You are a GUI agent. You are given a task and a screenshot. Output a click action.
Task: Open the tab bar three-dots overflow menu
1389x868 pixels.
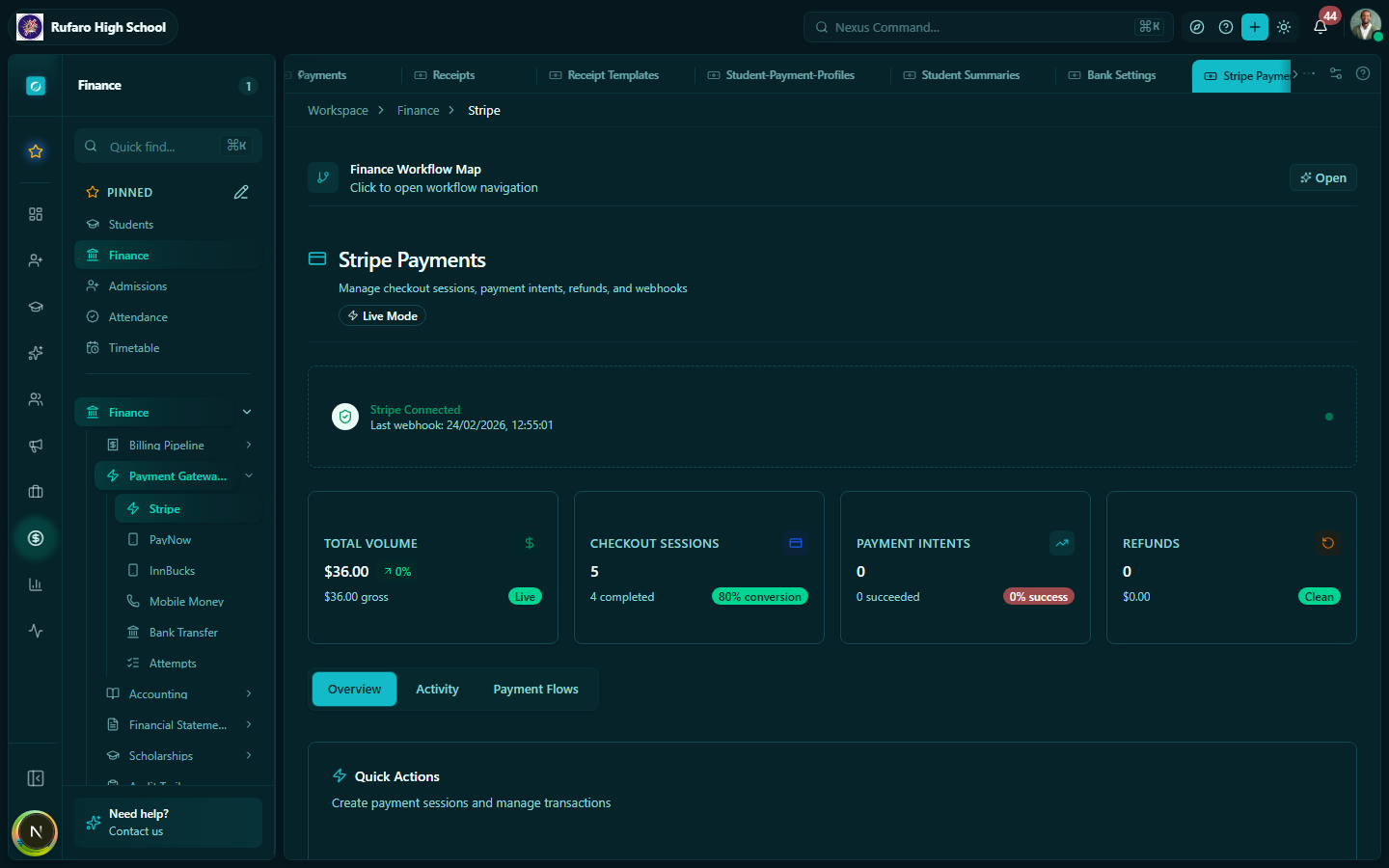1310,73
